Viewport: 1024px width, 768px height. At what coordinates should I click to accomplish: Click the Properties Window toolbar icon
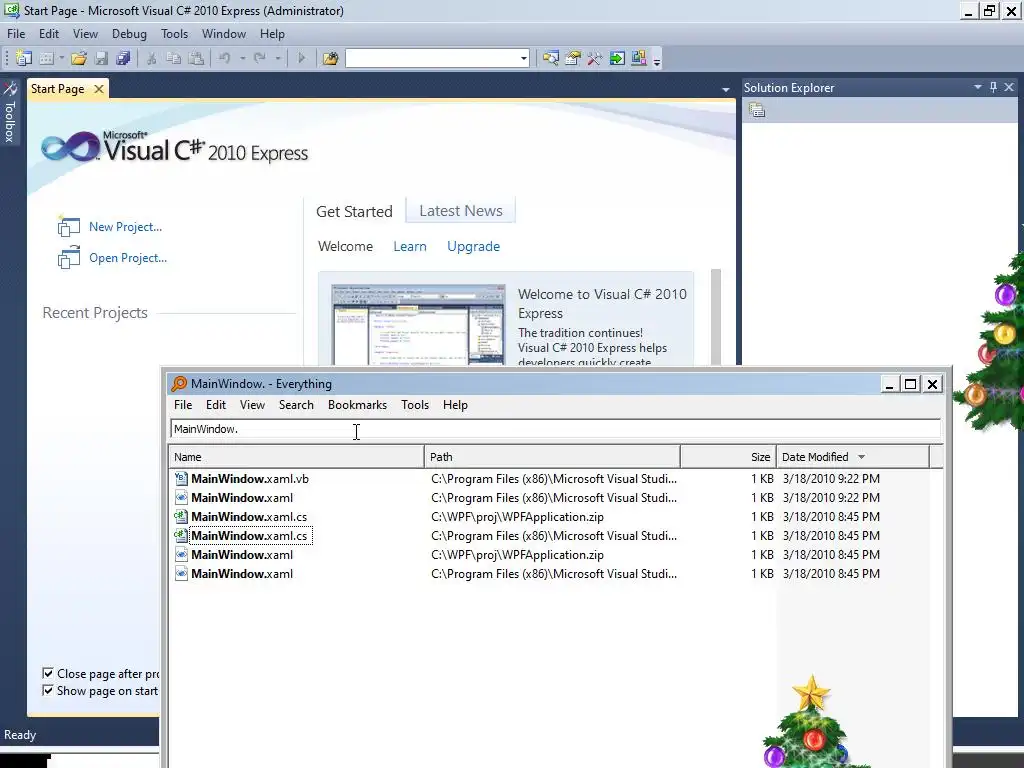click(573, 59)
